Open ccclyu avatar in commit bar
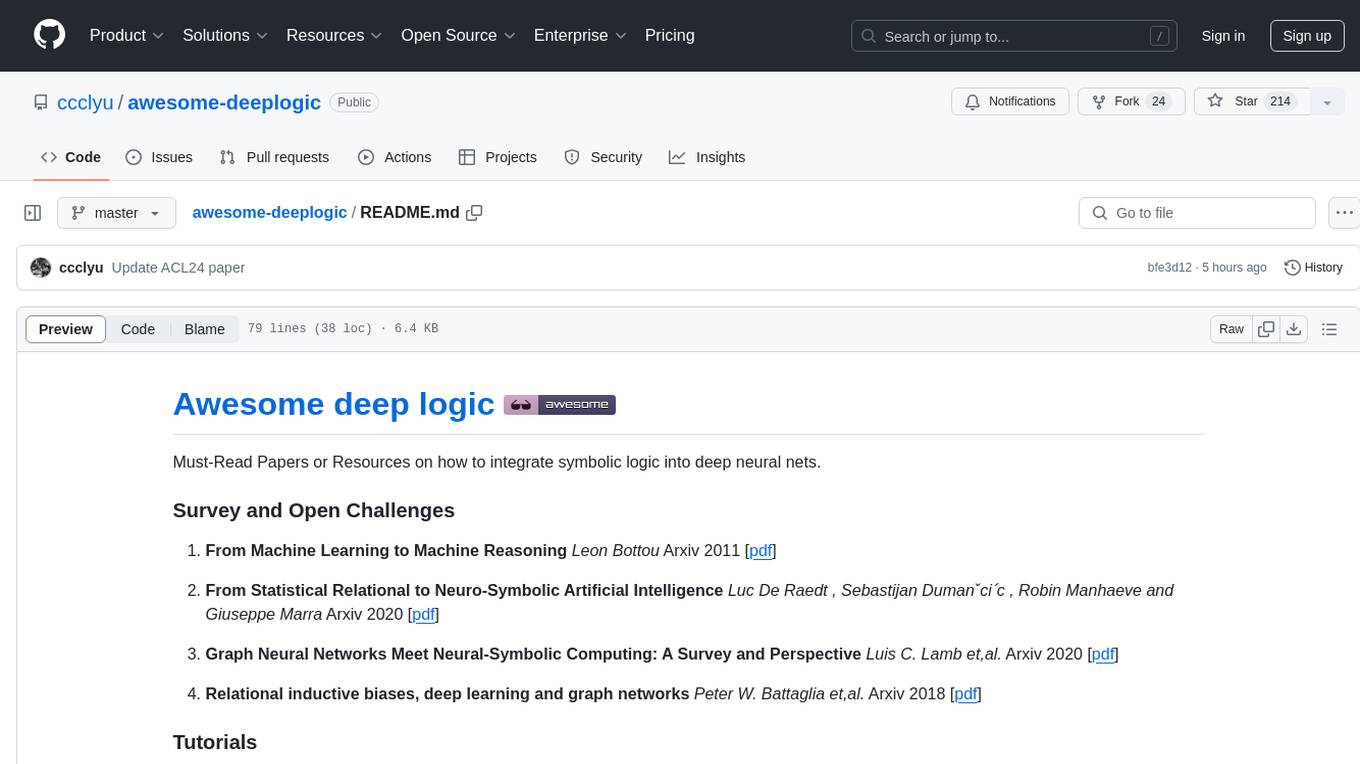The height and width of the screenshot is (764, 1360). (41, 267)
